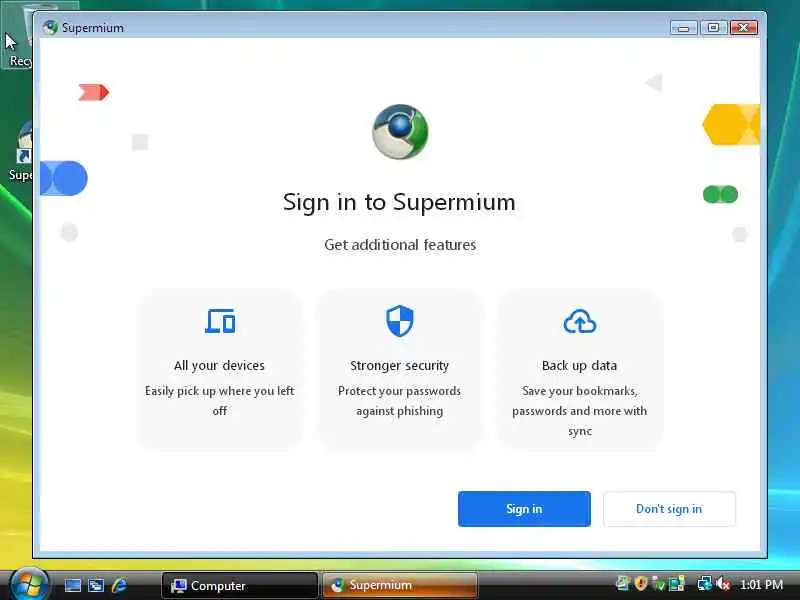Click the All your devices icon

[220, 321]
